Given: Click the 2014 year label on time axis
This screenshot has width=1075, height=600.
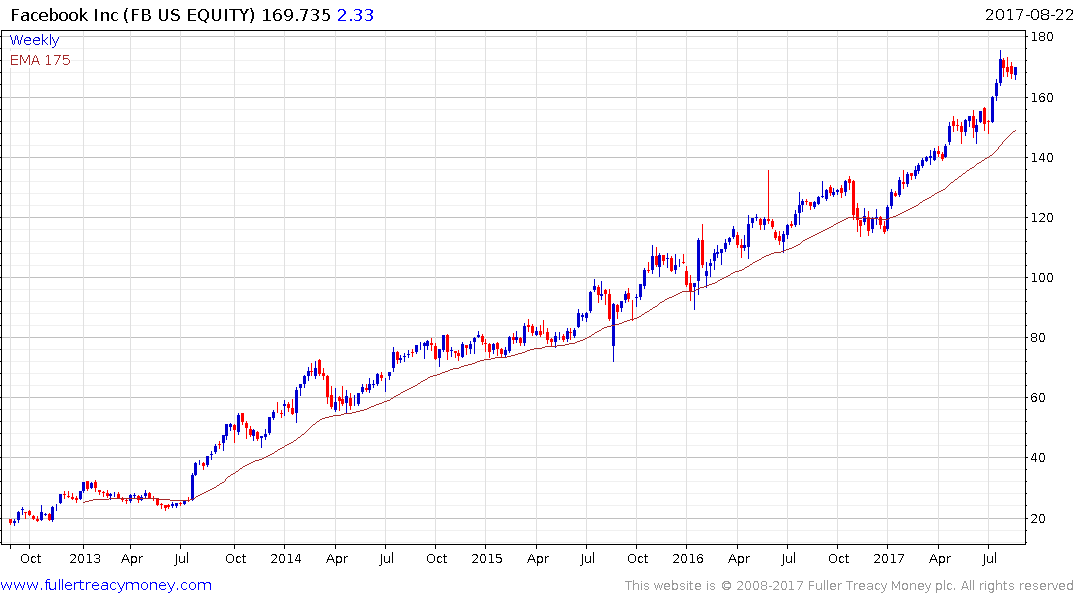Looking at the screenshot, I should pos(286,559).
